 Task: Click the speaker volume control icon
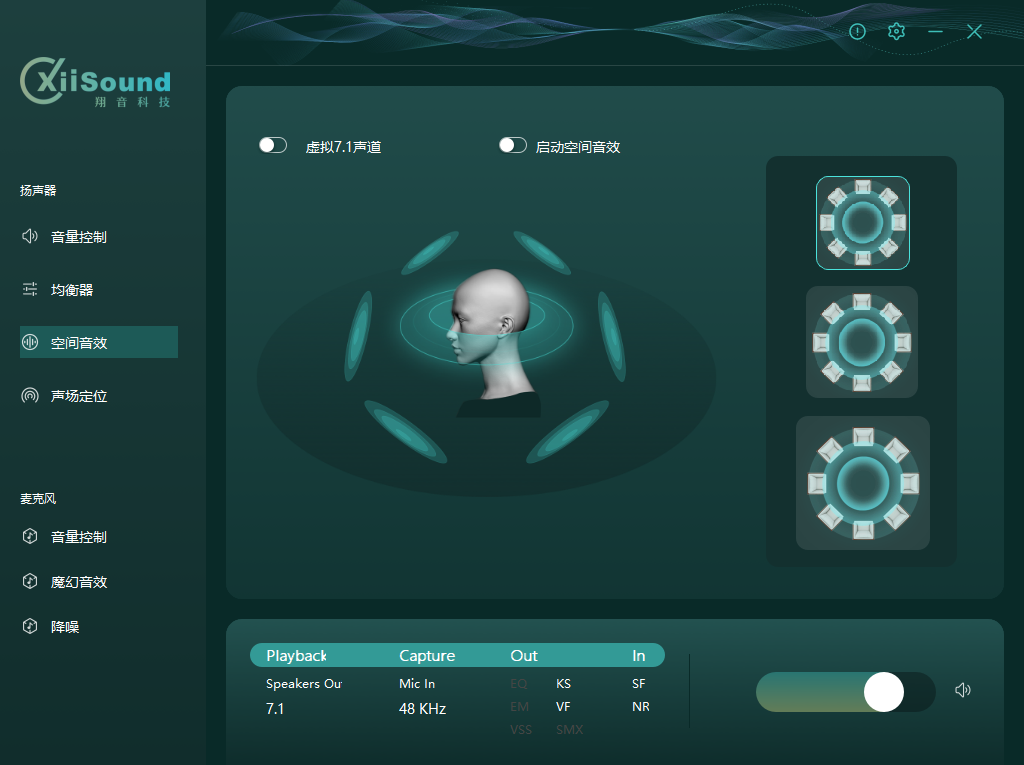point(30,237)
